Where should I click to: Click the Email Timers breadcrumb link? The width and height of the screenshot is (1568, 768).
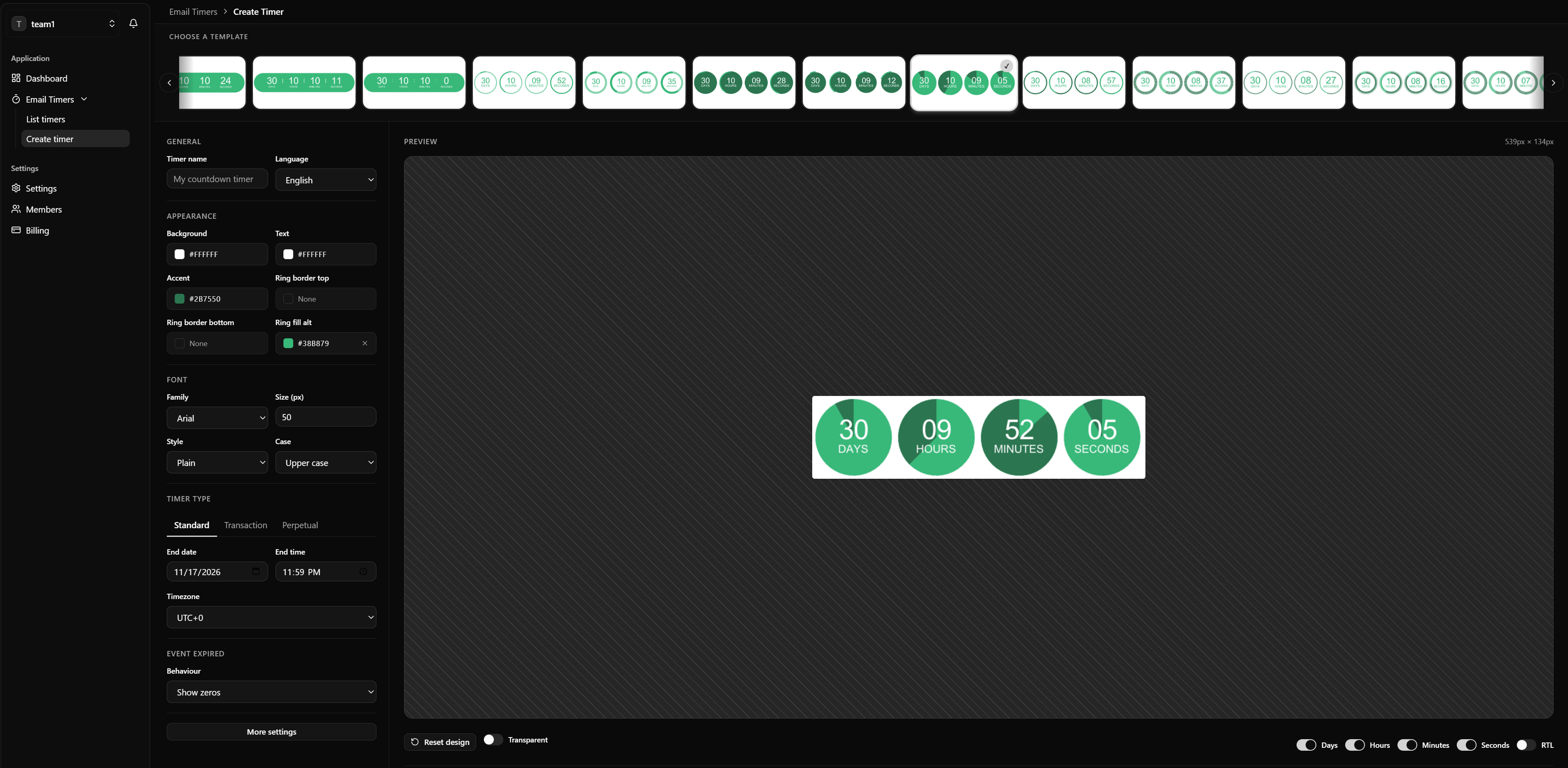tap(193, 12)
